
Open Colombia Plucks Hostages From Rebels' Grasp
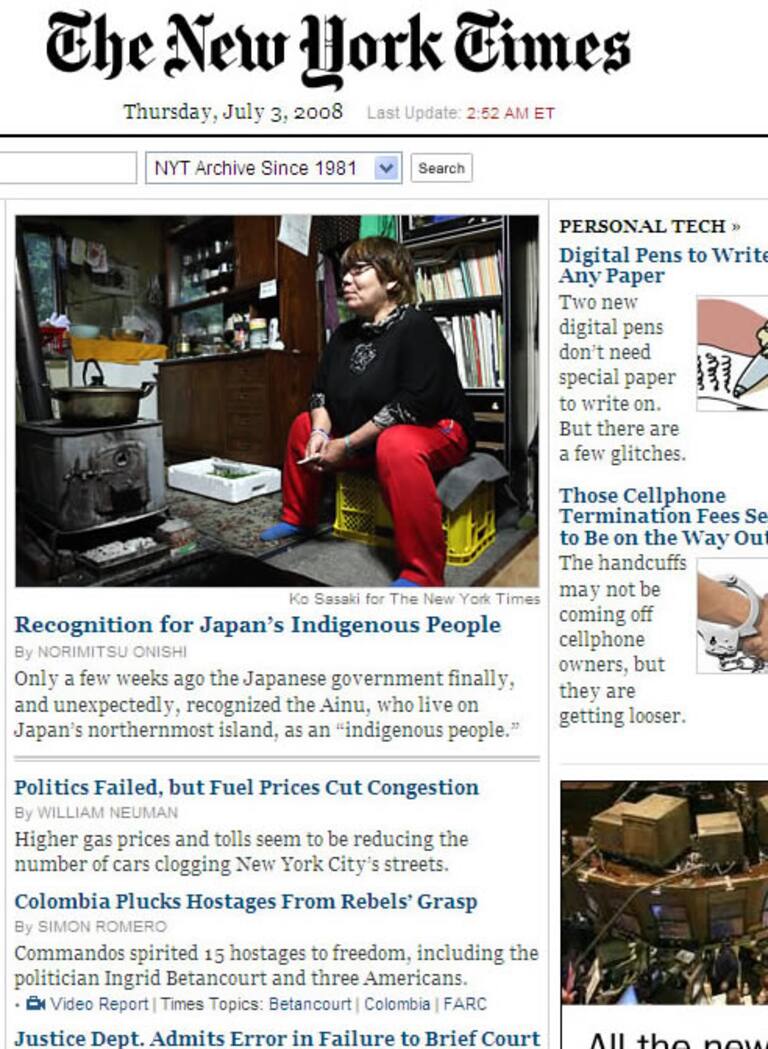coord(246,901)
